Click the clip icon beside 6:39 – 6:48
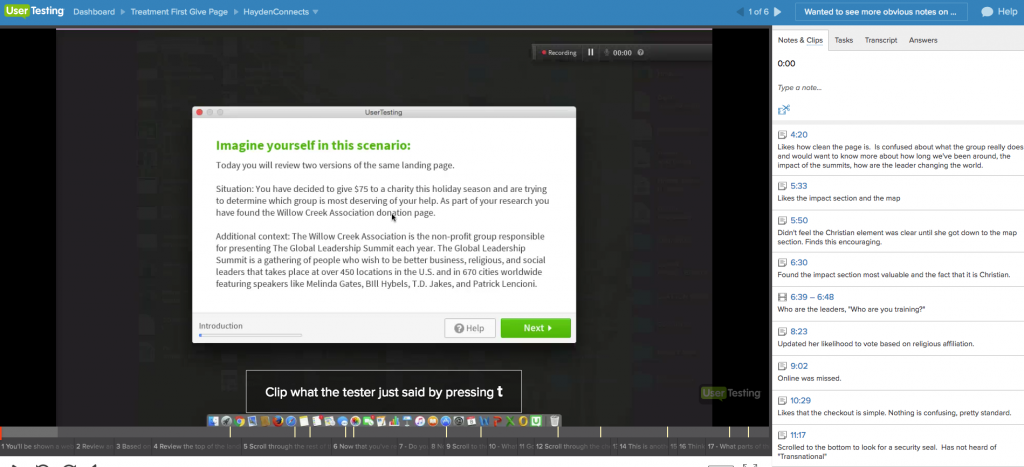Image resolution: width=1024 pixels, height=467 pixels. [782, 297]
